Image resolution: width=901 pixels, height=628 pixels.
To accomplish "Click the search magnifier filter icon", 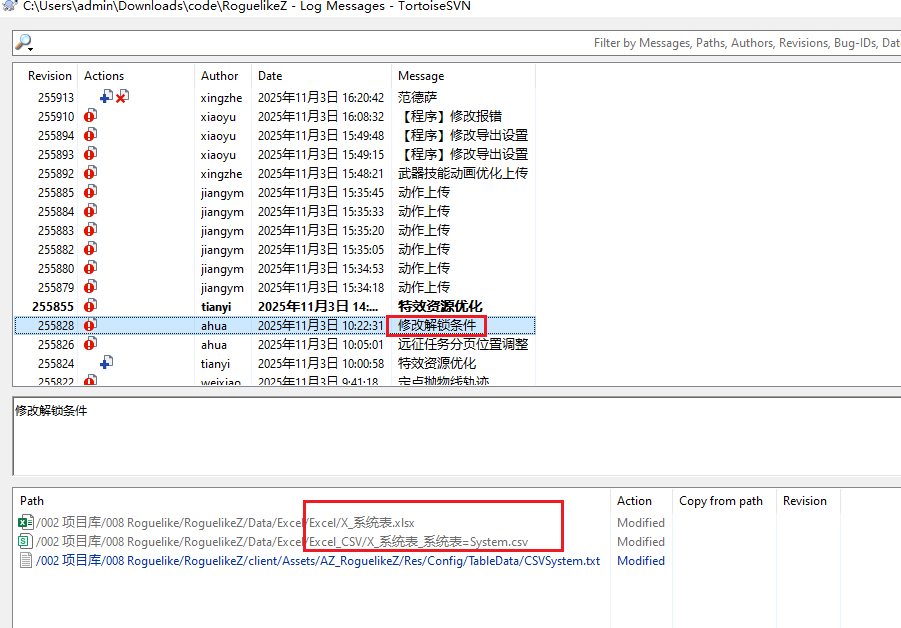I will click(23, 43).
